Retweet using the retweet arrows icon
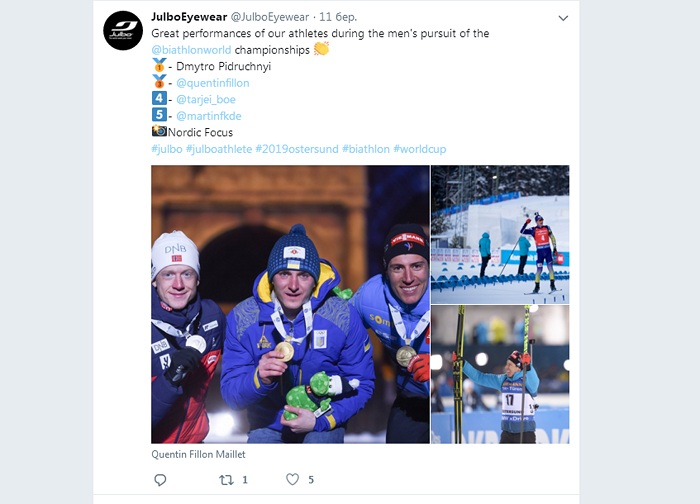Image resolution: width=700 pixels, height=504 pixels. pos(226,480)
